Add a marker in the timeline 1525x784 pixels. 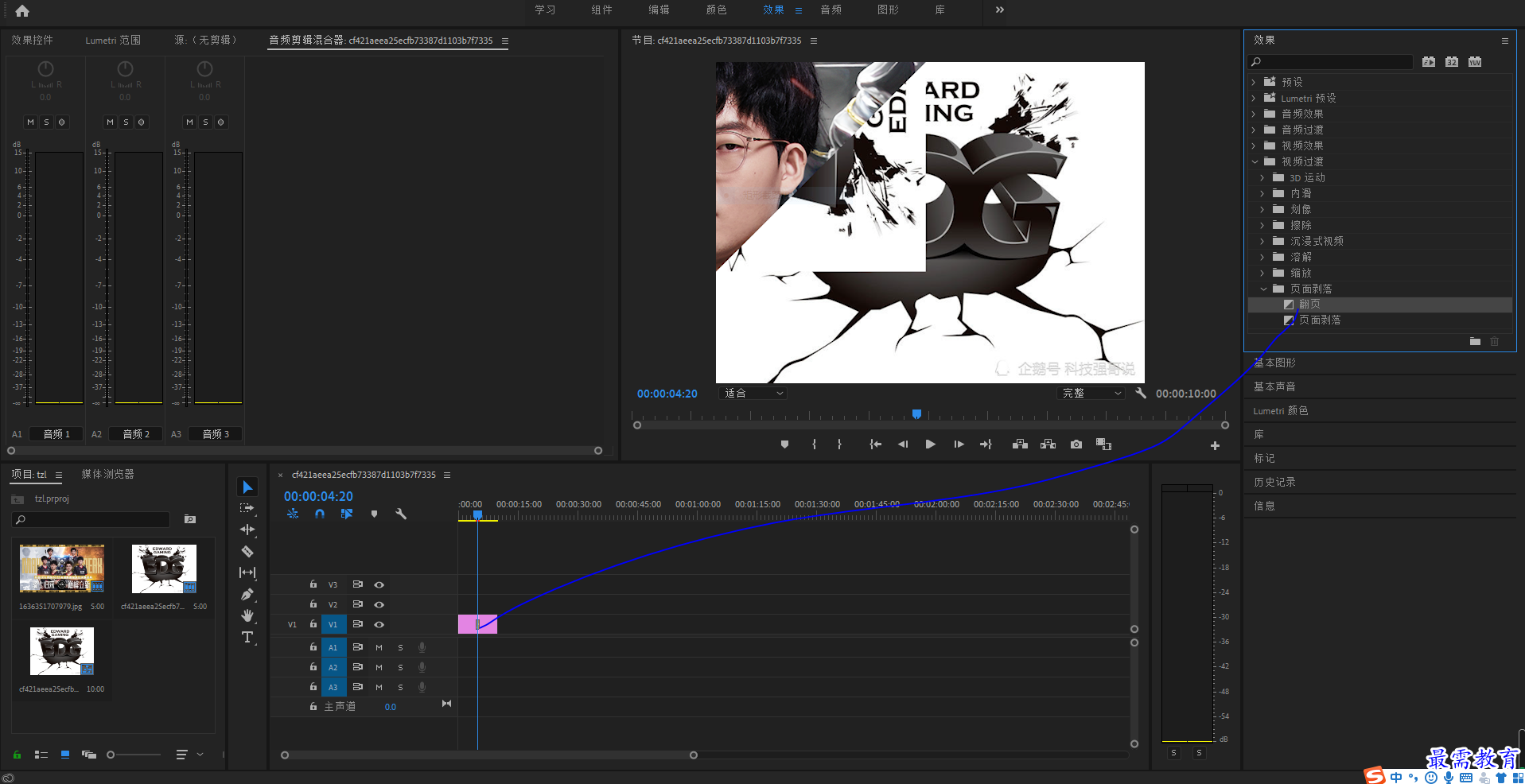(x=374, y=514)
